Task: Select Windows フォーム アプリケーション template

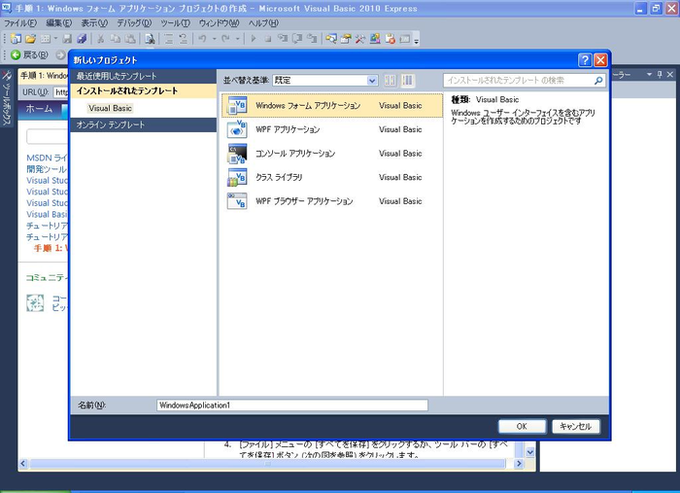Action: coord(332,105)
